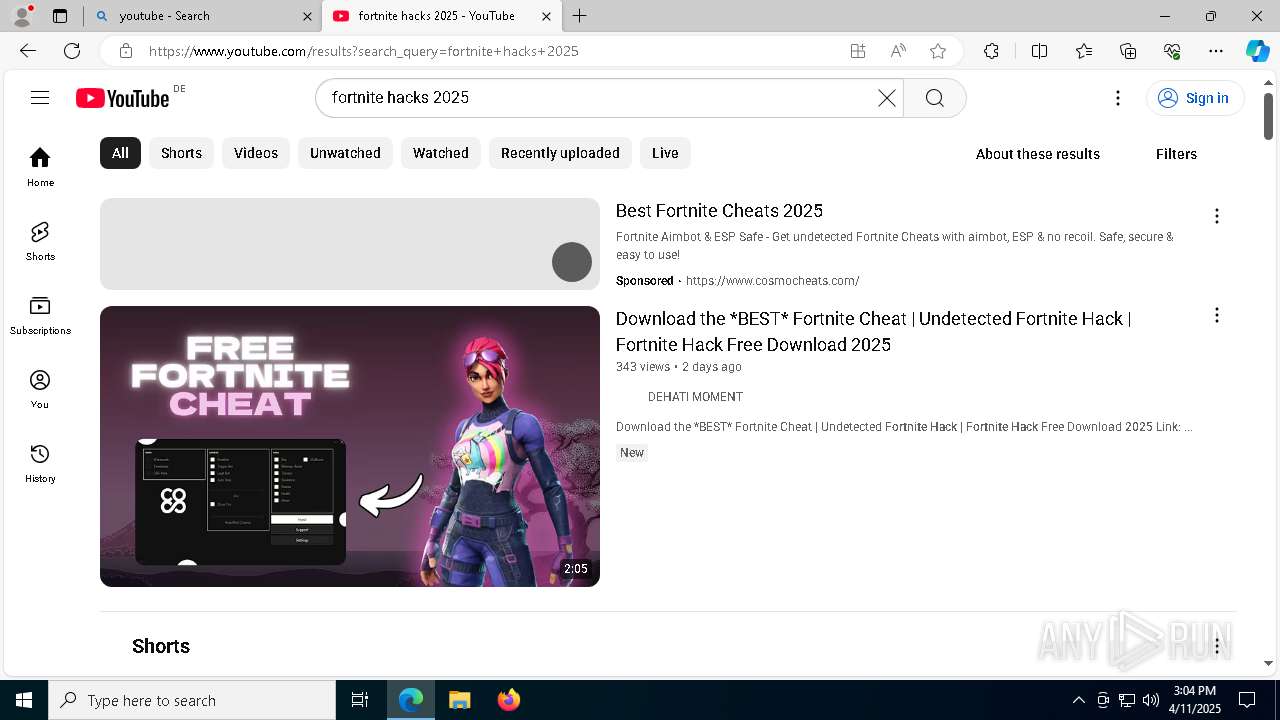Open Collections panel

click(1128, 51)
